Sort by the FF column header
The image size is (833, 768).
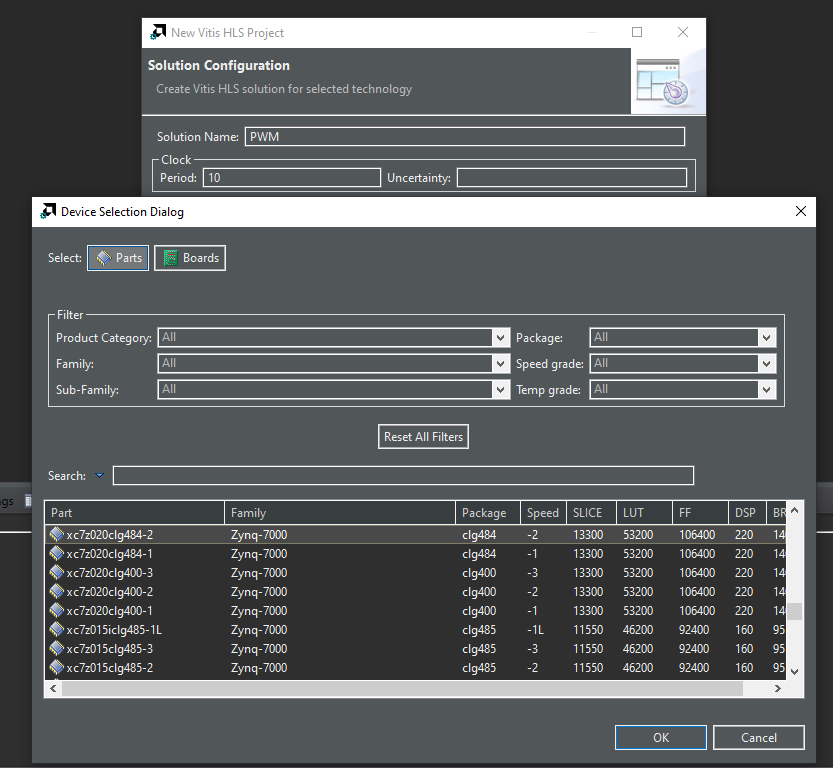tap(700, 513)
